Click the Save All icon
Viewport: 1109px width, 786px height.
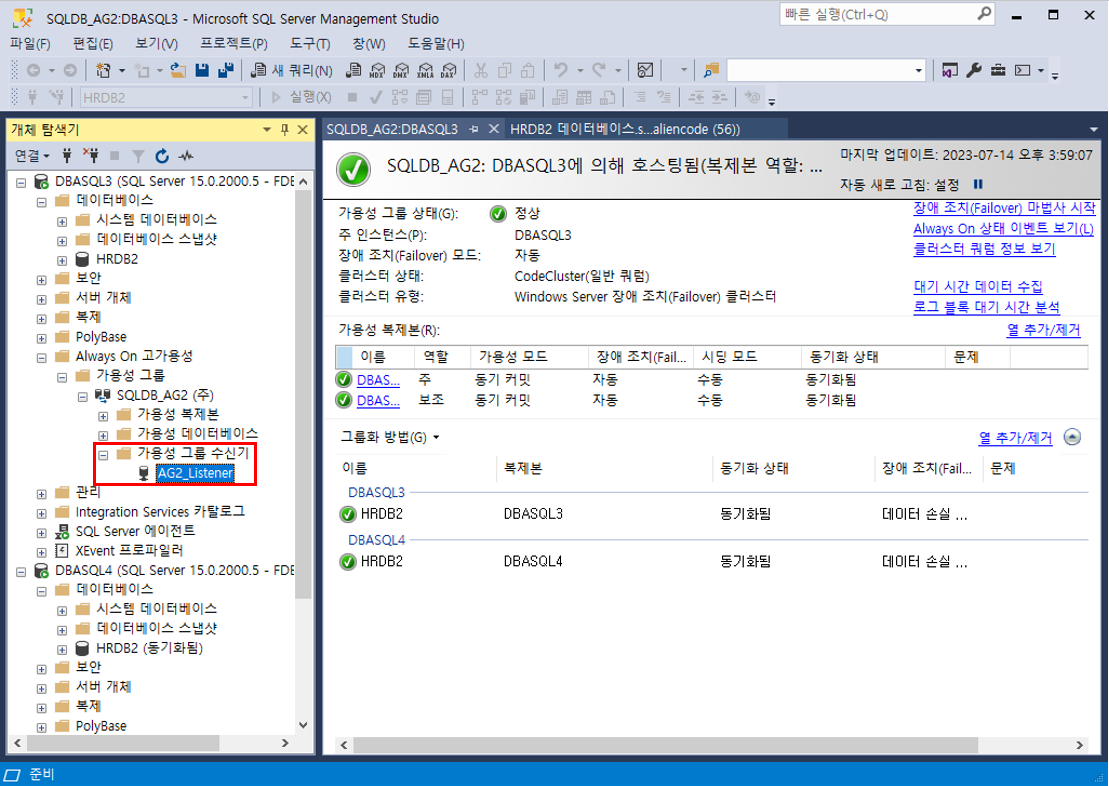pos(226,70)
